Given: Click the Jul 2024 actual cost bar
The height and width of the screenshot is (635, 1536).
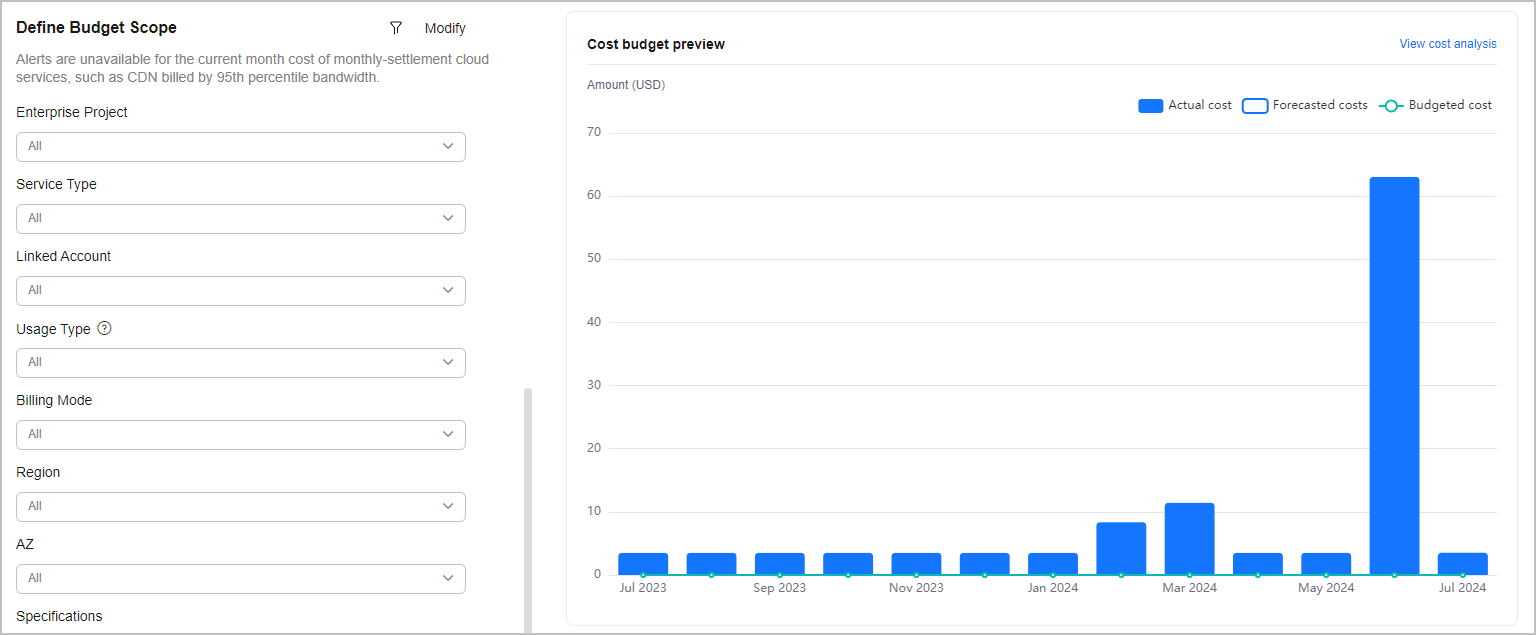Looking at the screenshot, I should click(1462, 564).
